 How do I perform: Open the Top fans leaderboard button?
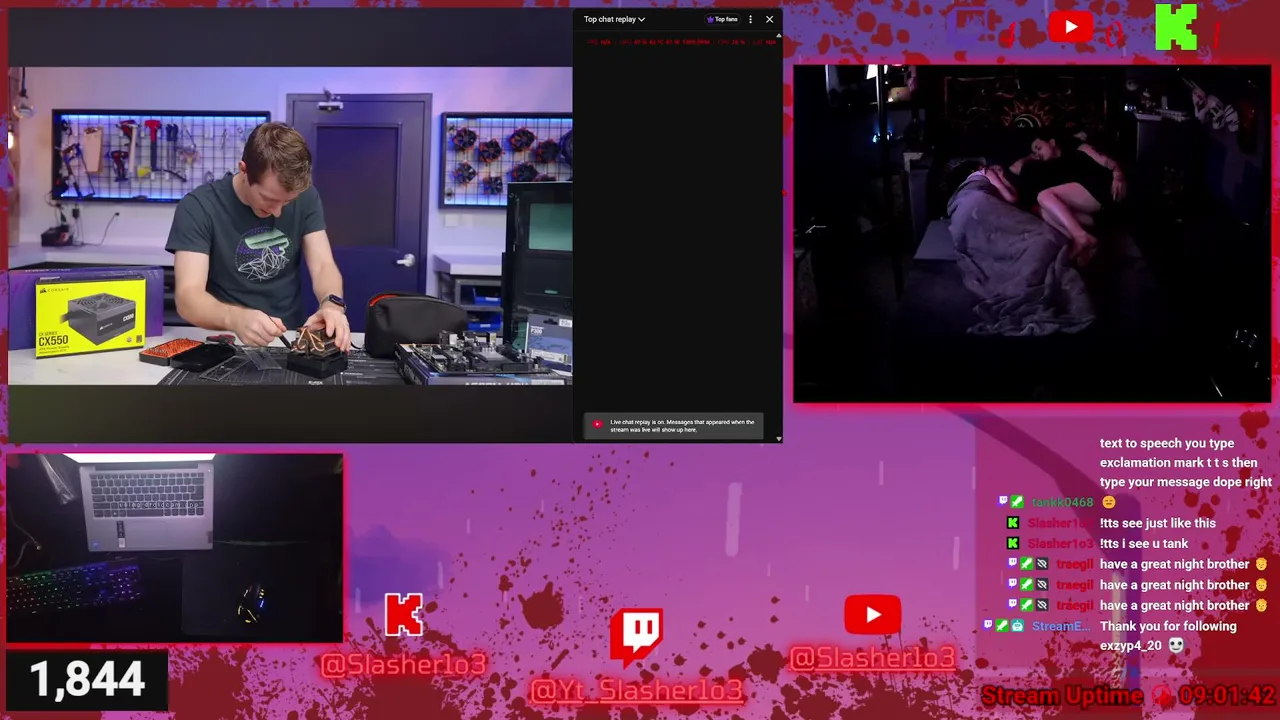(x=722, y=19)
